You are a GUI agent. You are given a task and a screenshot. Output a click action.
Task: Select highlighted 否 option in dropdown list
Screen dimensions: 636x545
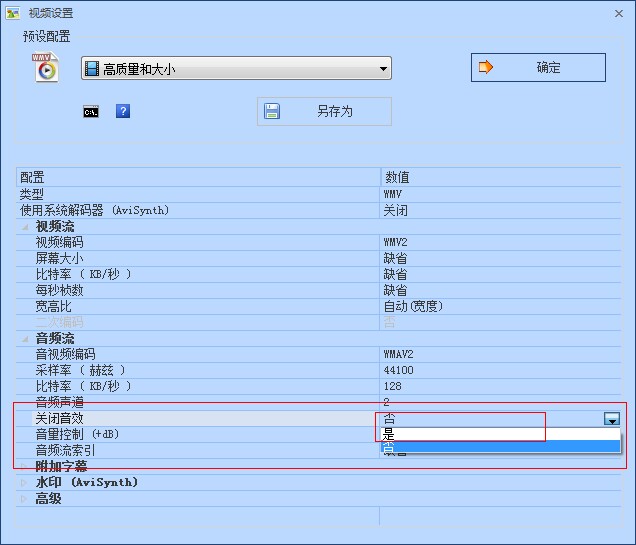500,447
